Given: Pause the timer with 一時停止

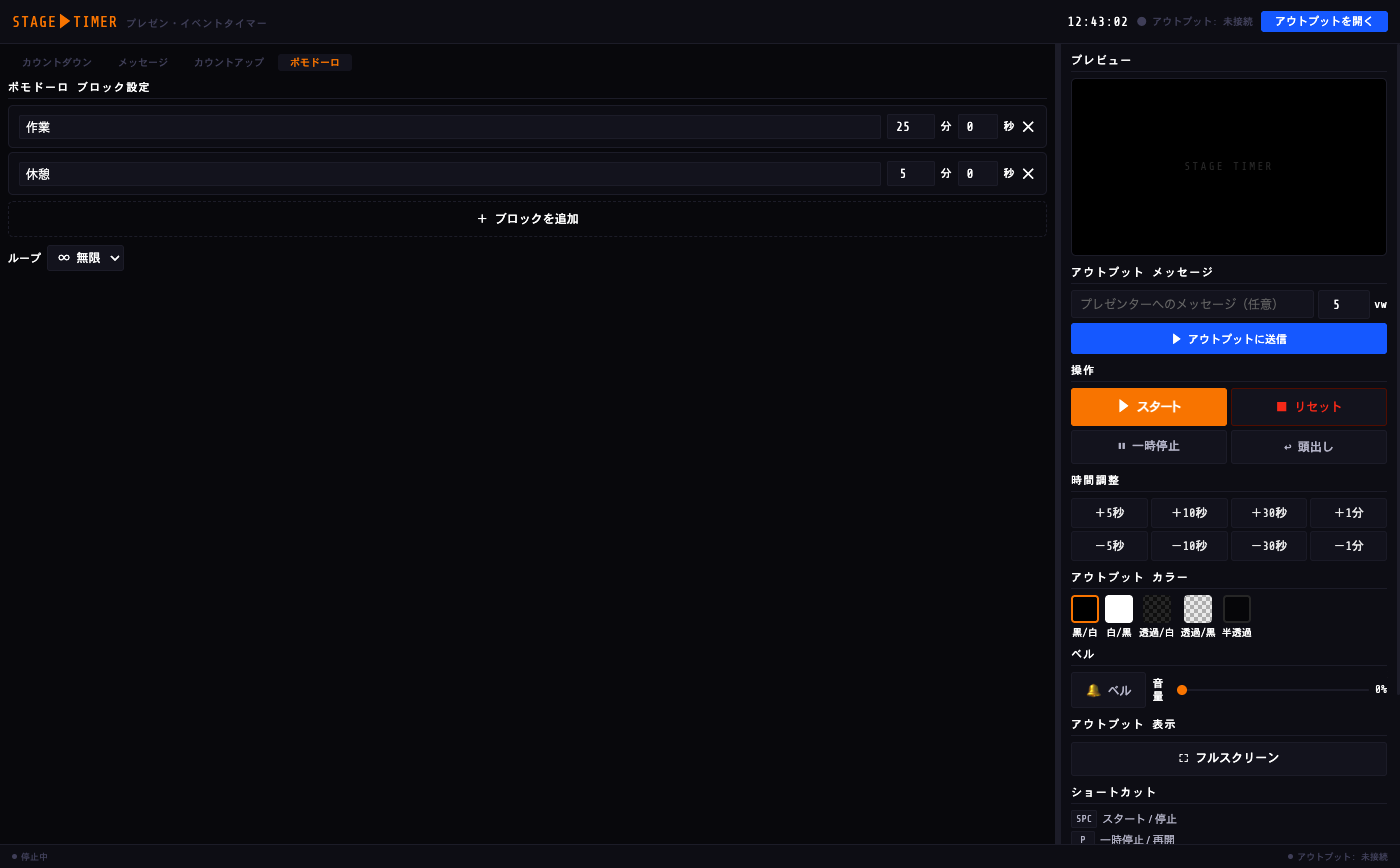Looking at the screenshot, I should tap(1149, 447).
